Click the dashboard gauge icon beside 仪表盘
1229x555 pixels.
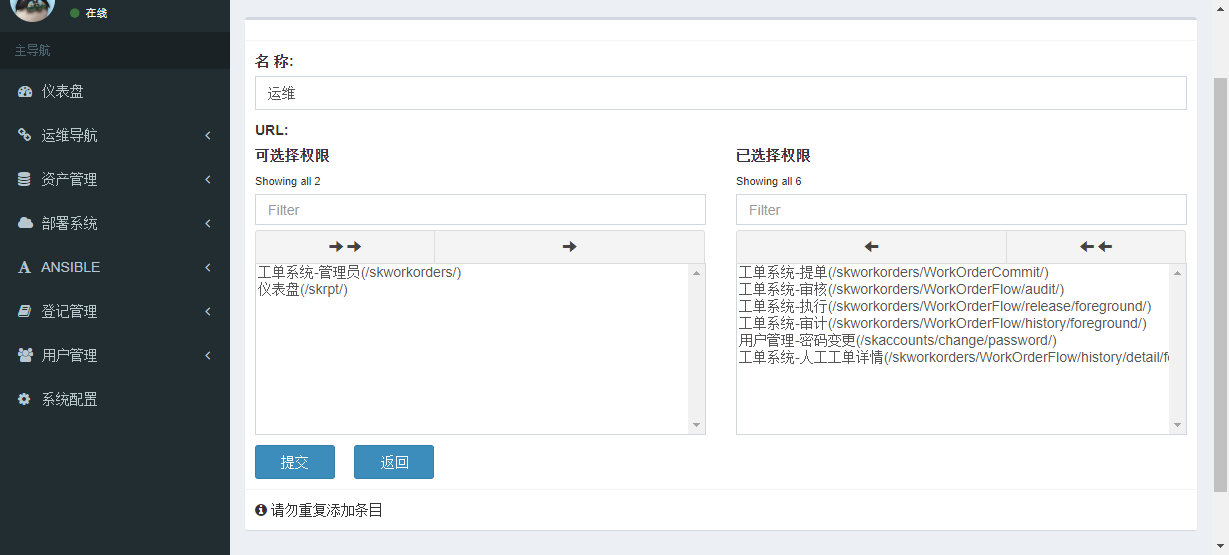point(25,92)
